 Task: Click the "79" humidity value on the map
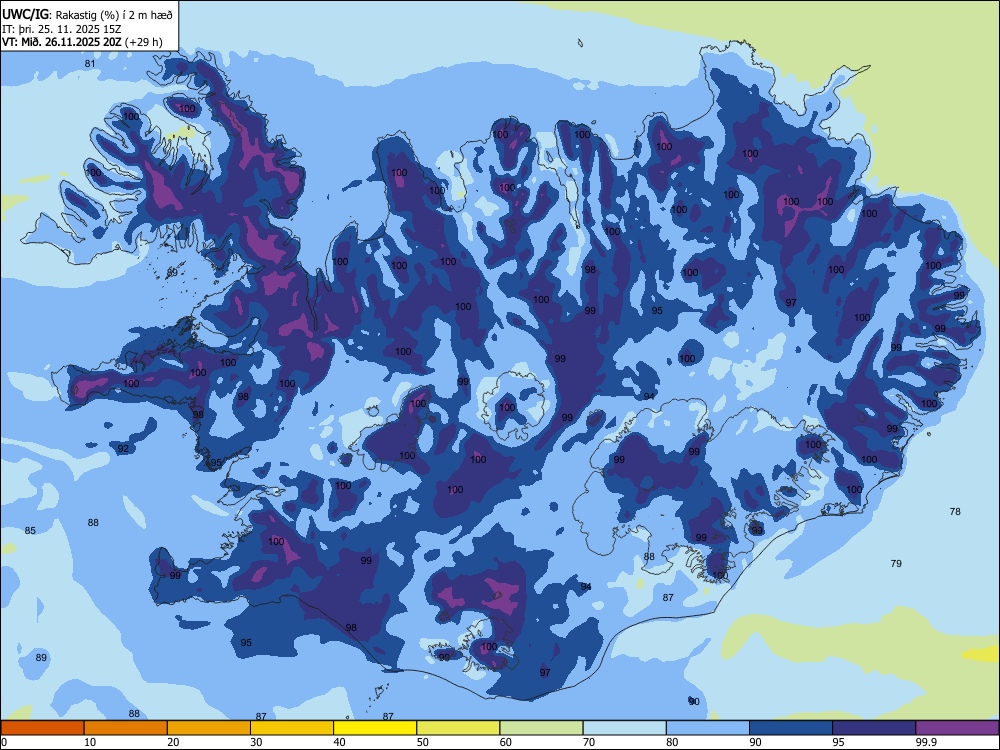coord(896,563)
